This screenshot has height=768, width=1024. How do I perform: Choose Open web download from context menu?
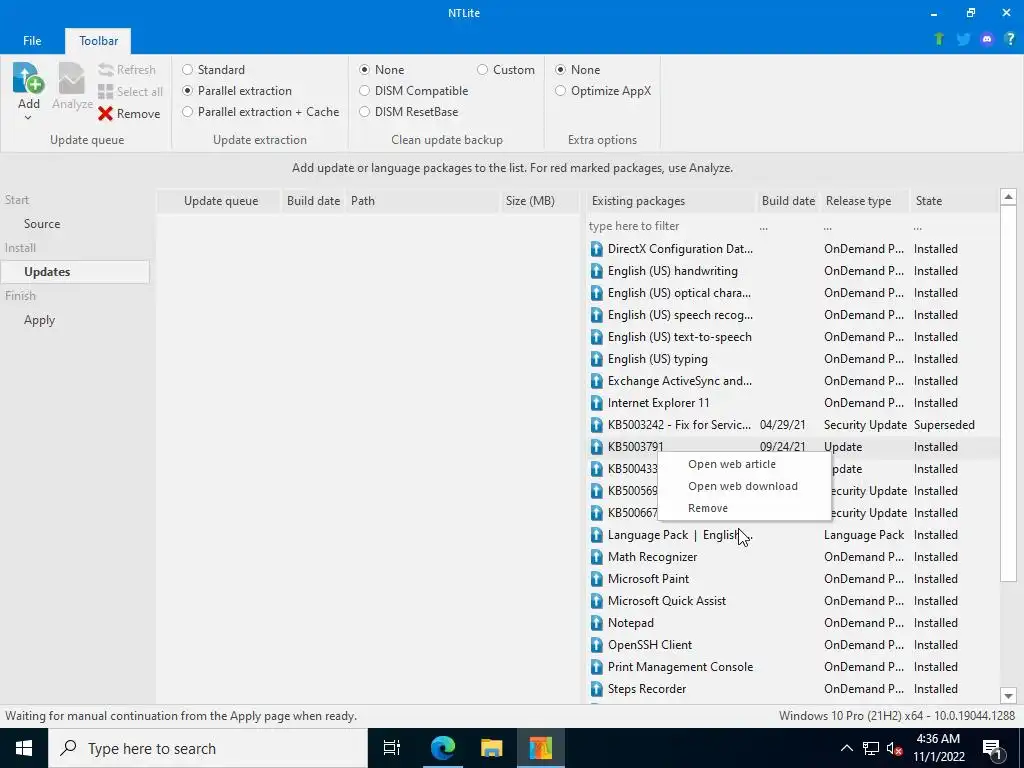click(x=744, y=487)
